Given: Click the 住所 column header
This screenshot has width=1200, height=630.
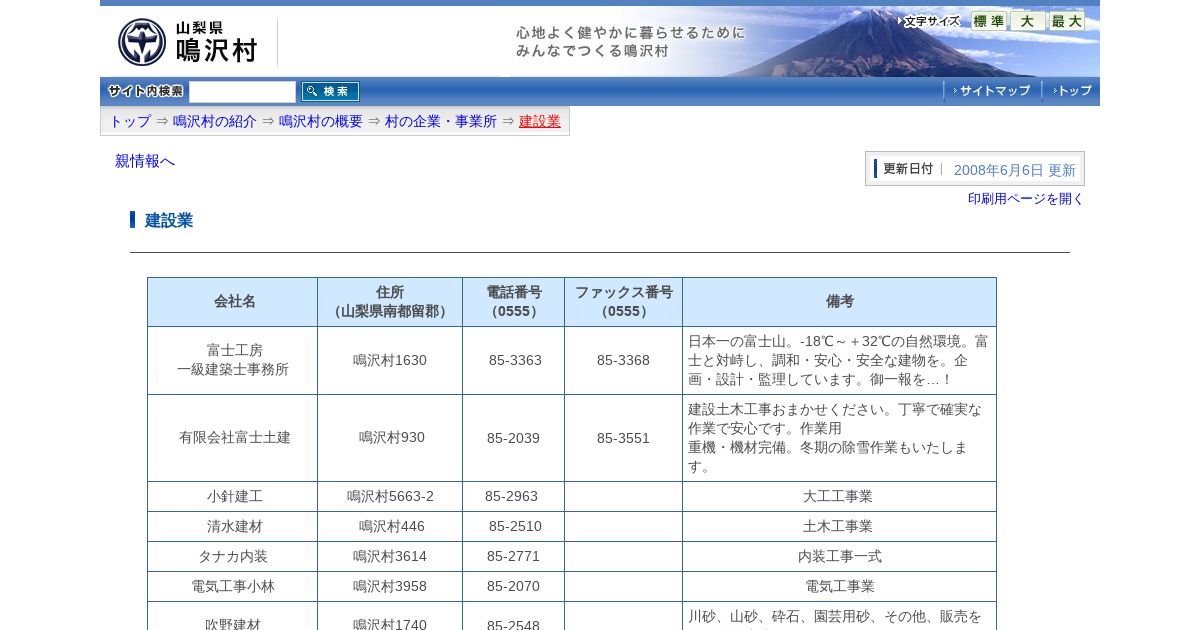Looking at the screenshot, I should coord(390,302).
